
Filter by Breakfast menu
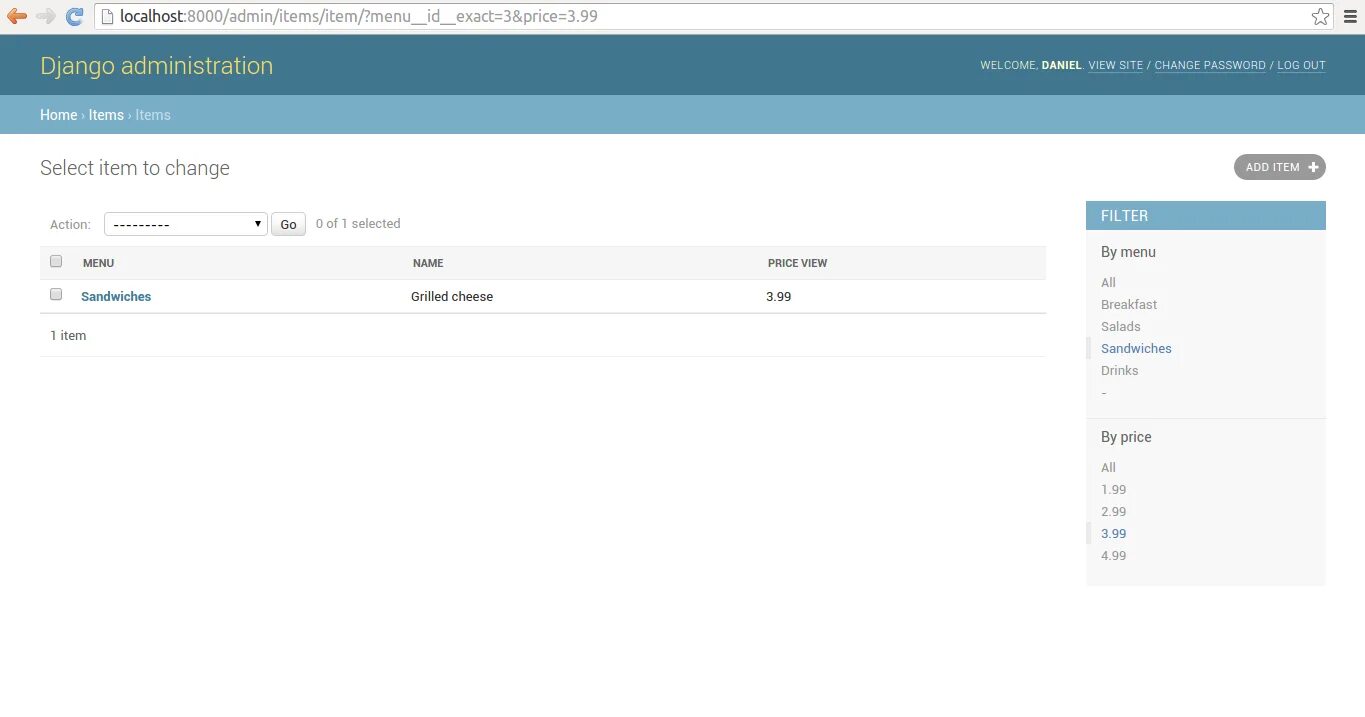pos(1129,304)
